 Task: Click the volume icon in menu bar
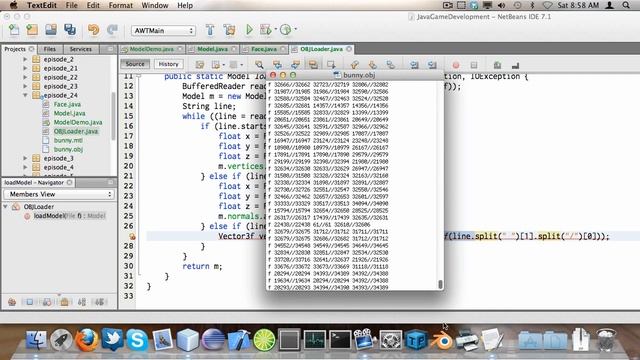point(502,5)
